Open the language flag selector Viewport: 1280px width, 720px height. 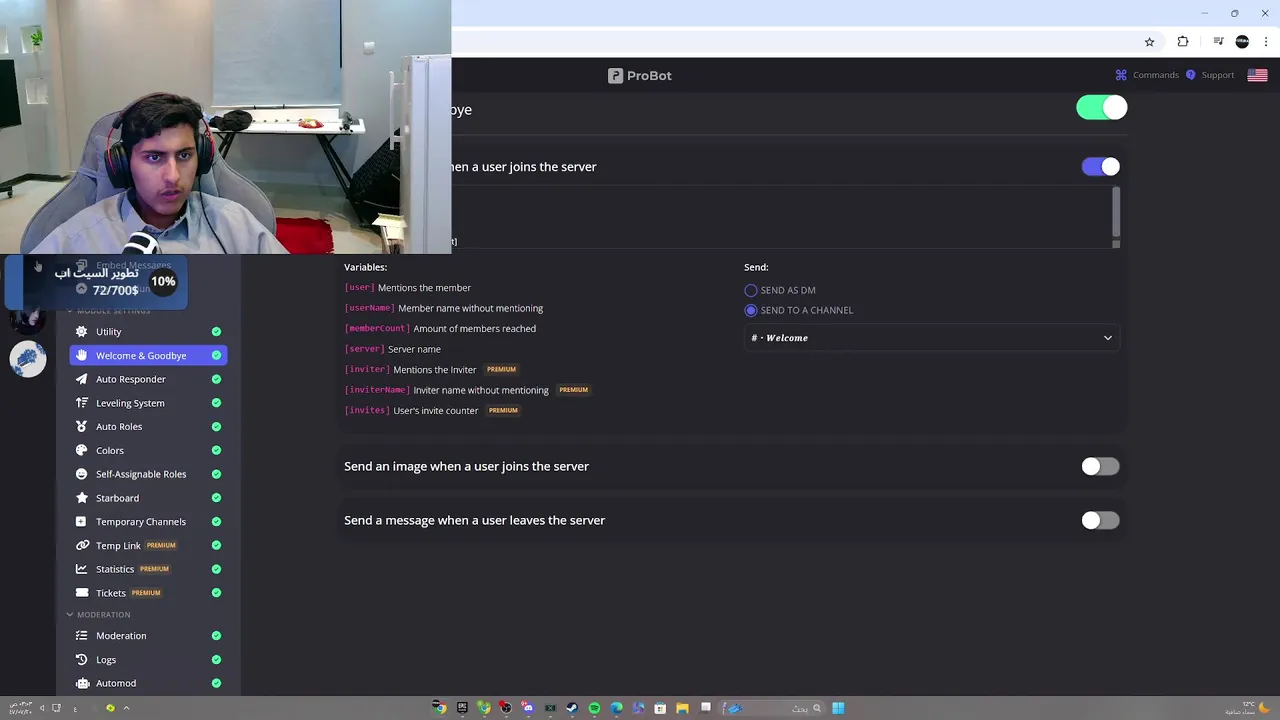pos(1257,75)
